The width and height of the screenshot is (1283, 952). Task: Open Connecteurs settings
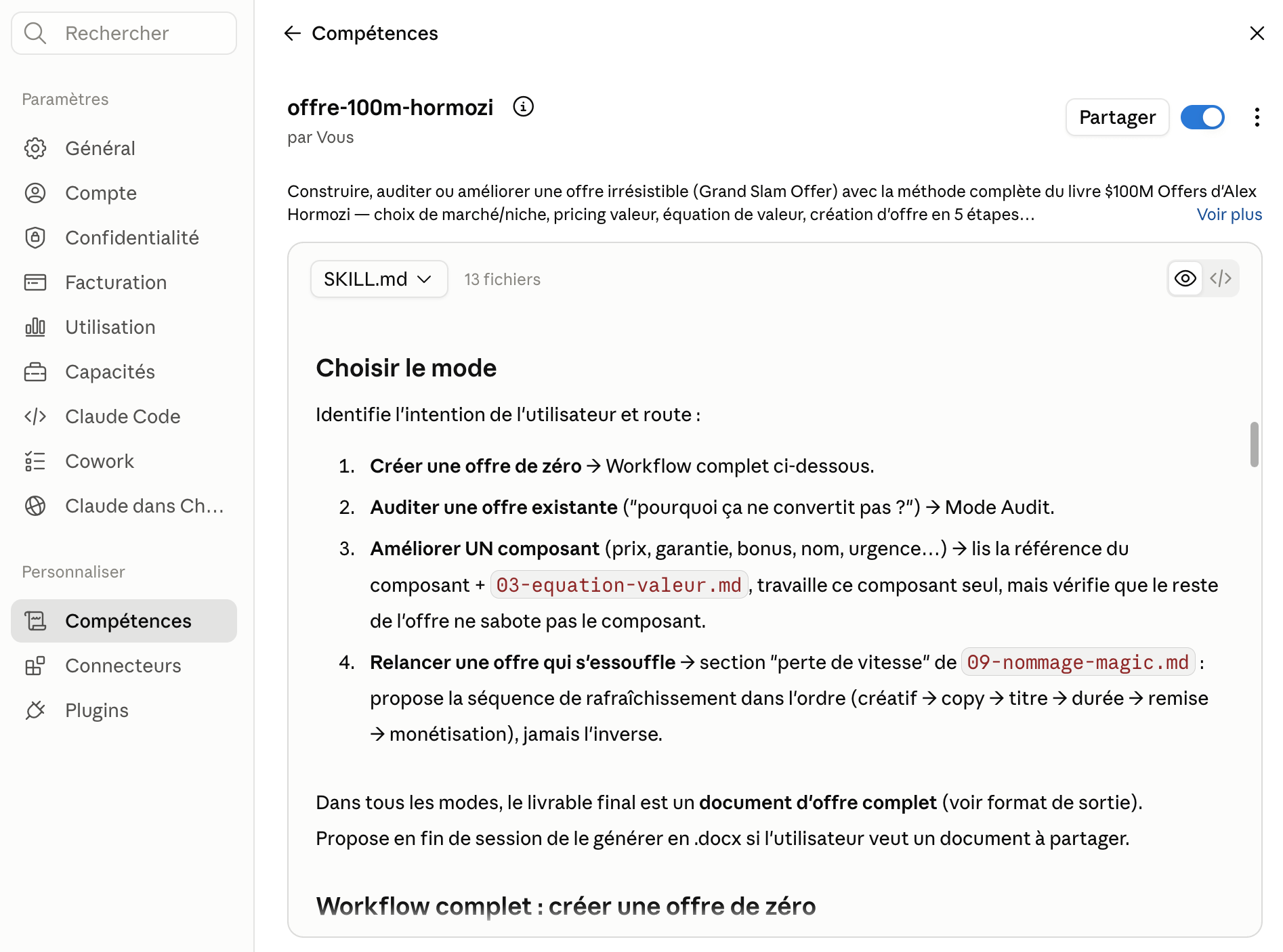[124, 666]
